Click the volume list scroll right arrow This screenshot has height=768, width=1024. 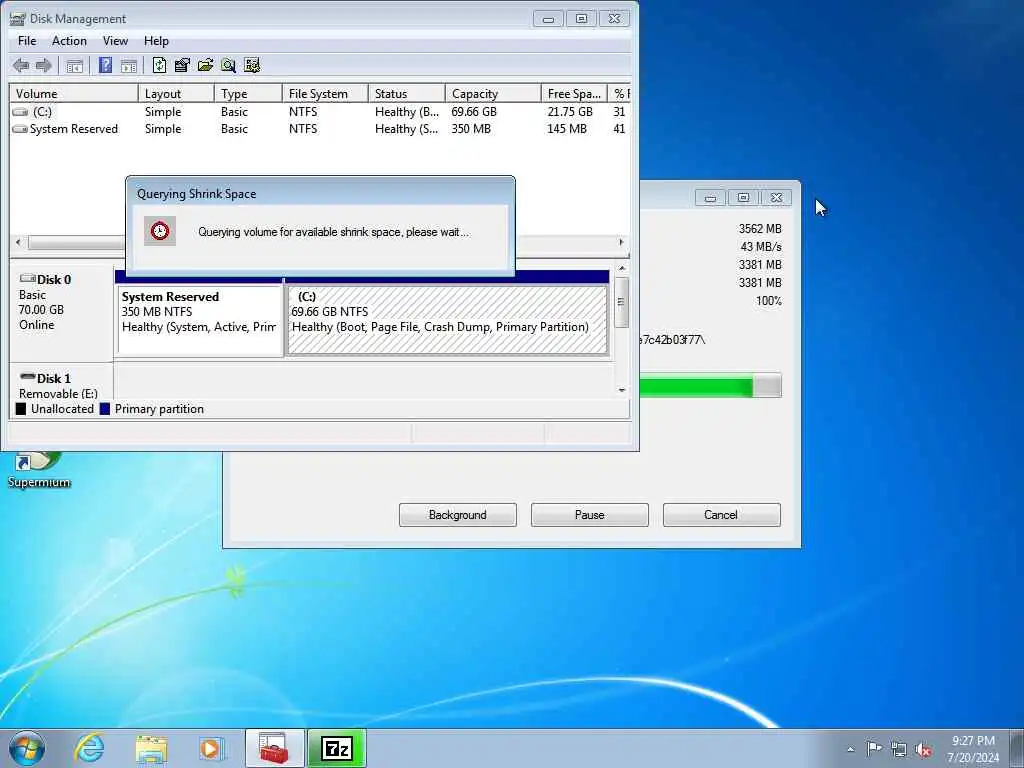pos(621,242)
